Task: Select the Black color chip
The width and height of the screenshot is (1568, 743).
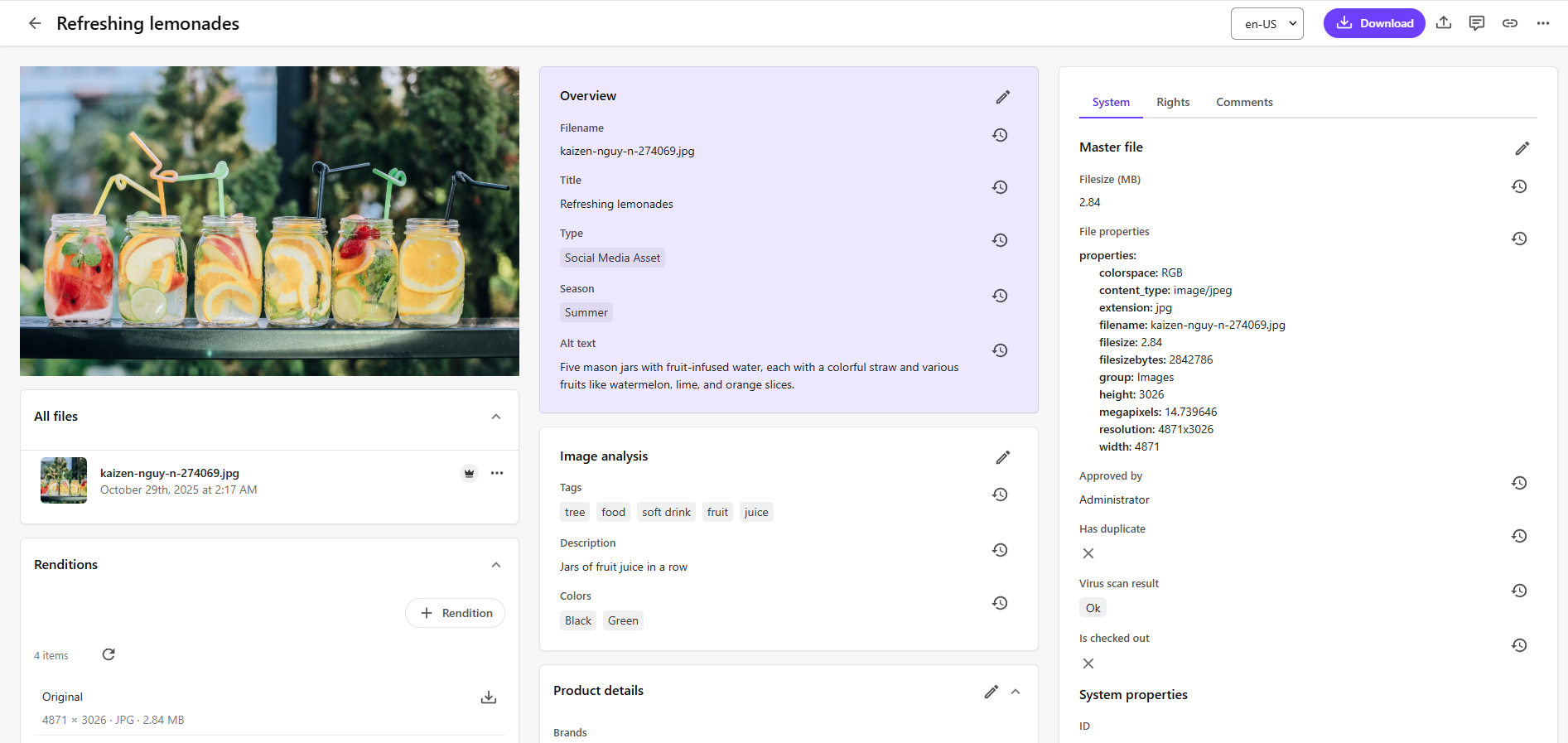Action: 578,620
